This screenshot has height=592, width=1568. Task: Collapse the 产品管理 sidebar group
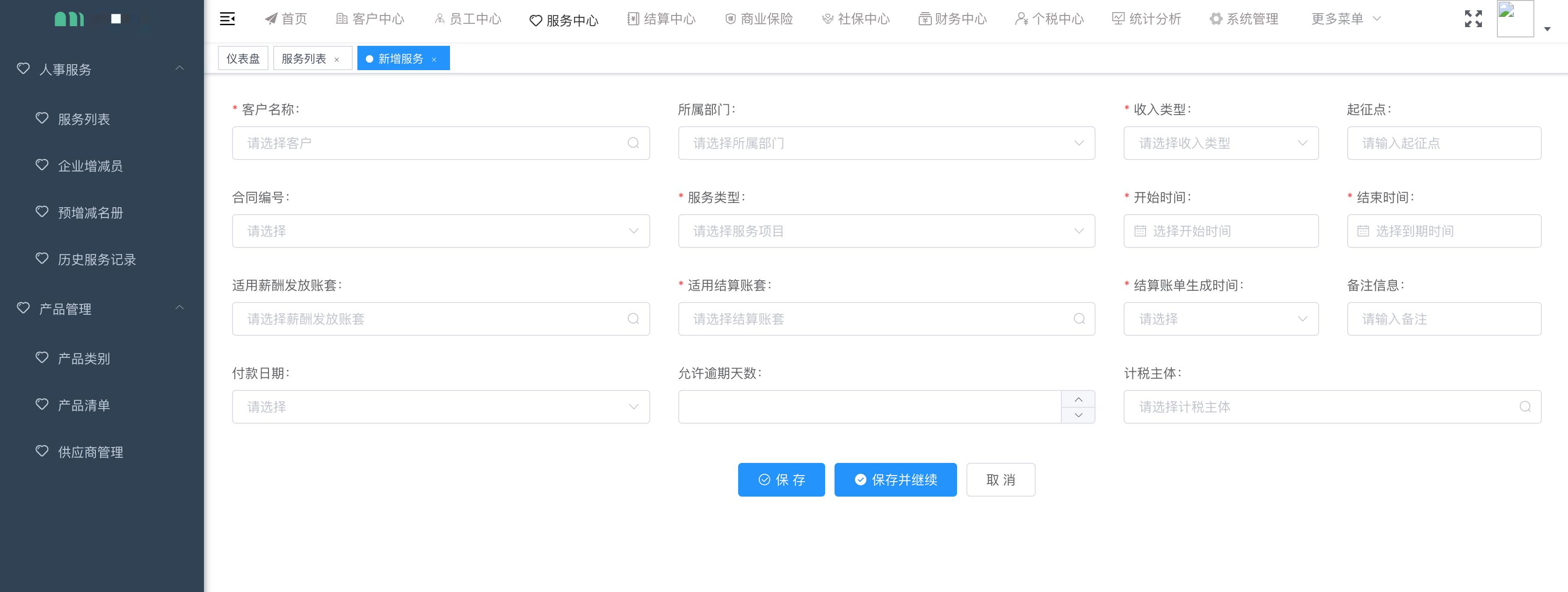coord(180,308)
